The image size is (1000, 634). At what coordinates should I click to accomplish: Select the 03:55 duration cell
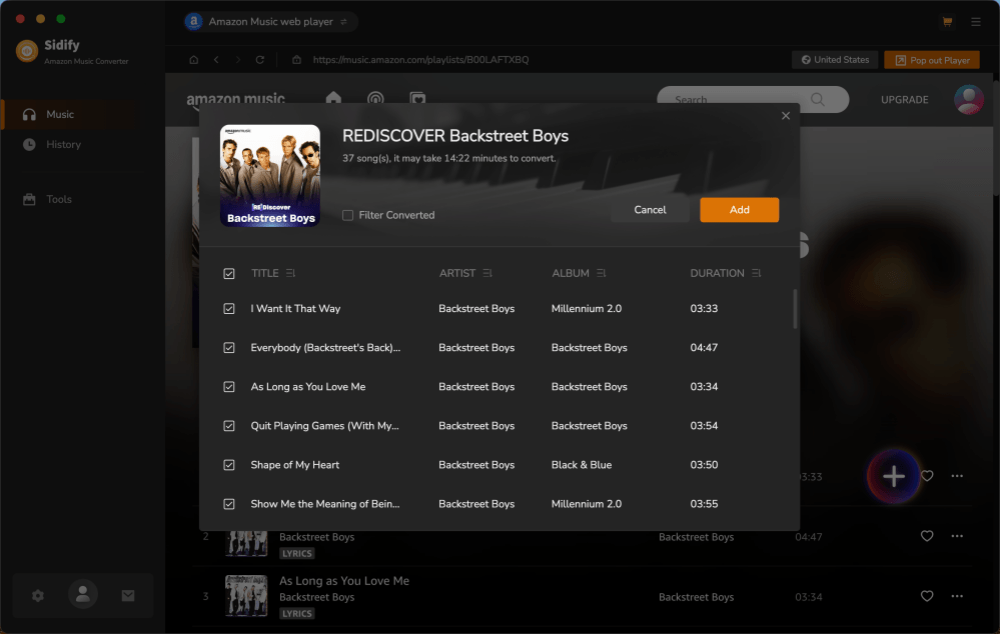tap(704, 504)
